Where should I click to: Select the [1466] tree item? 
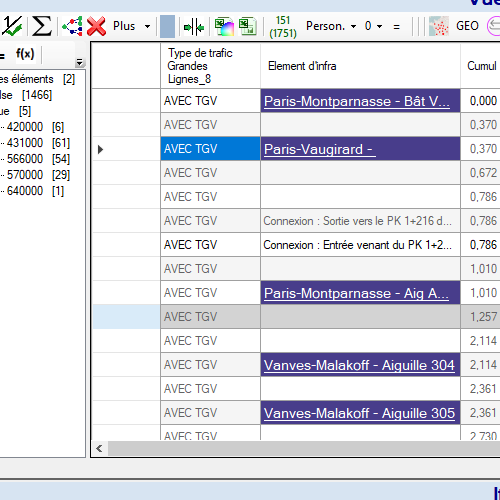[x=26, y=95]
